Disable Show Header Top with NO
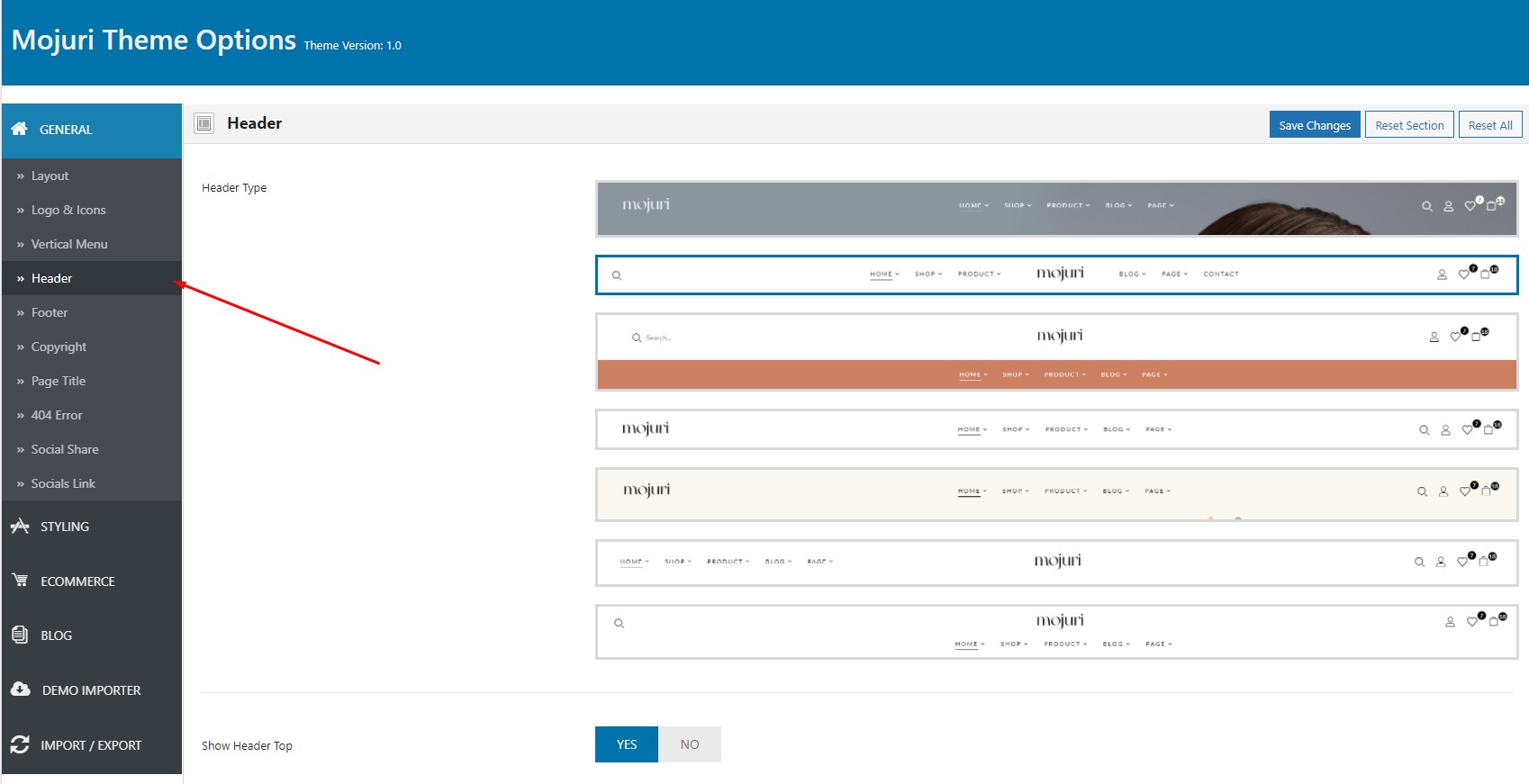The image size is (1529, 784). point(690,744)
